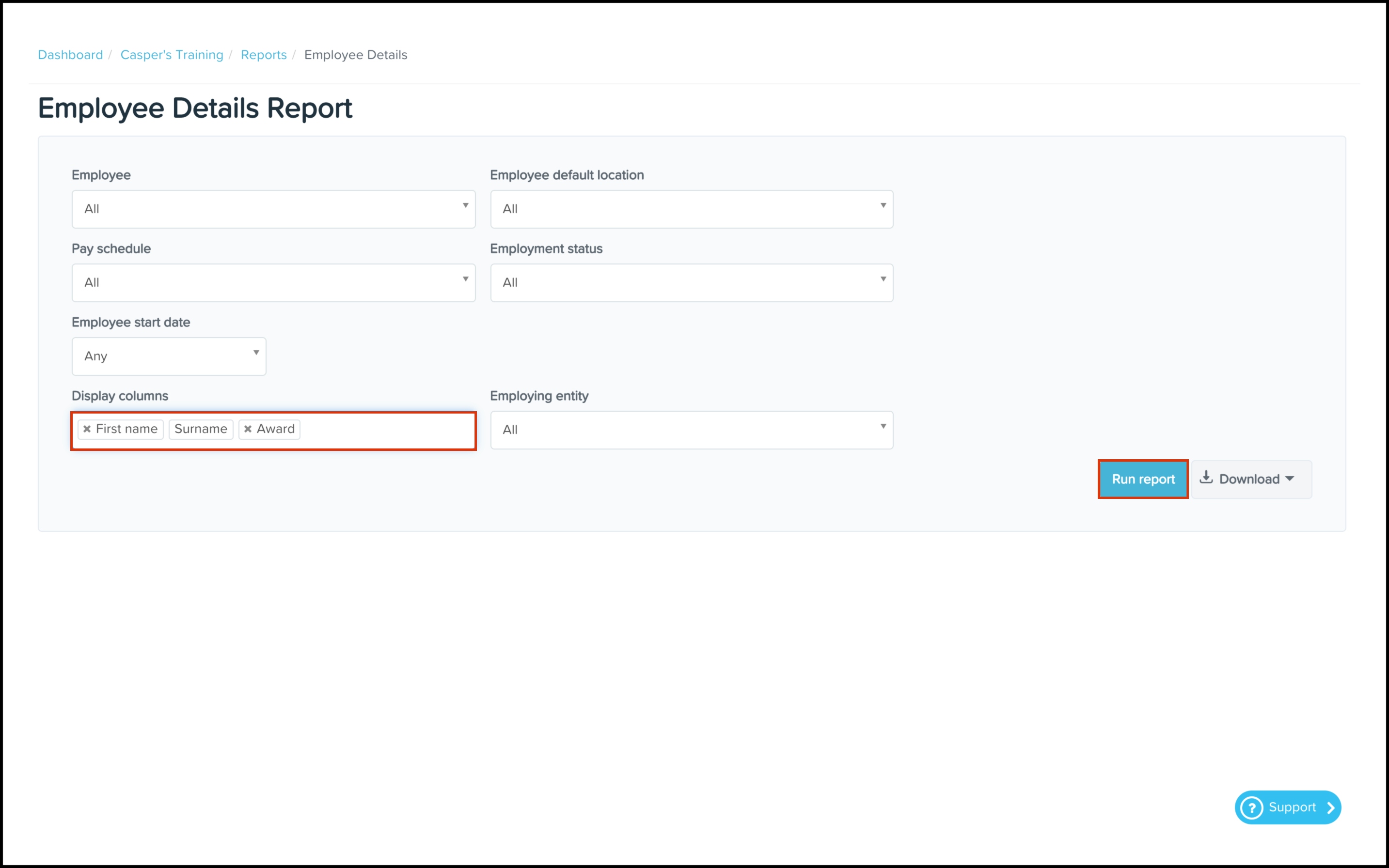Click the Run report button
1389x868 pixels.
click(x=1143, y=479)
